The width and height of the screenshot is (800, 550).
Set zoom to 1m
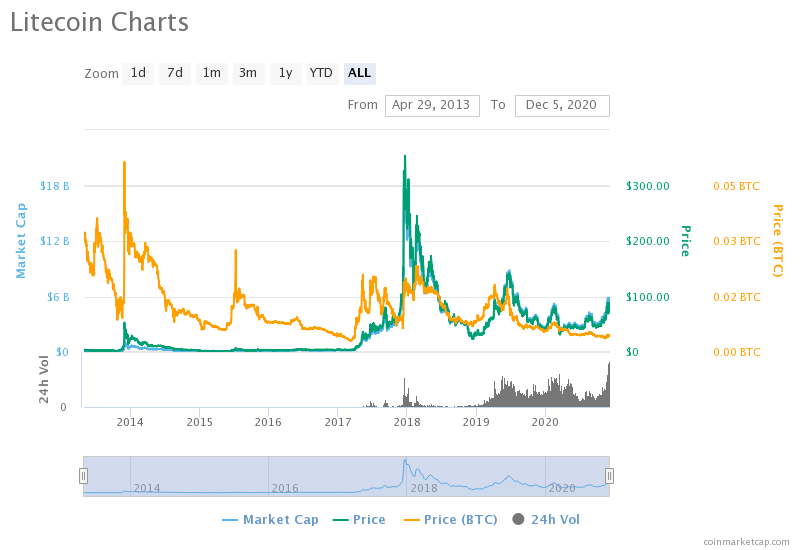pyautogui.click(x=212, y=73)
